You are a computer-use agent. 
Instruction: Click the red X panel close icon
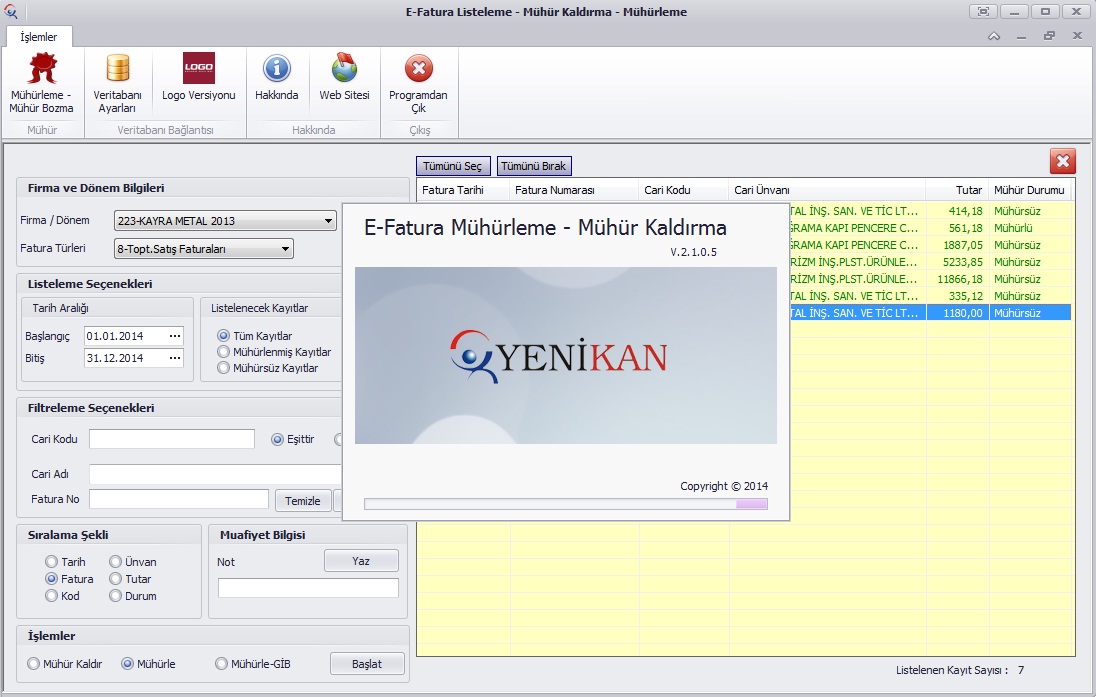[x=1062, y=161]
